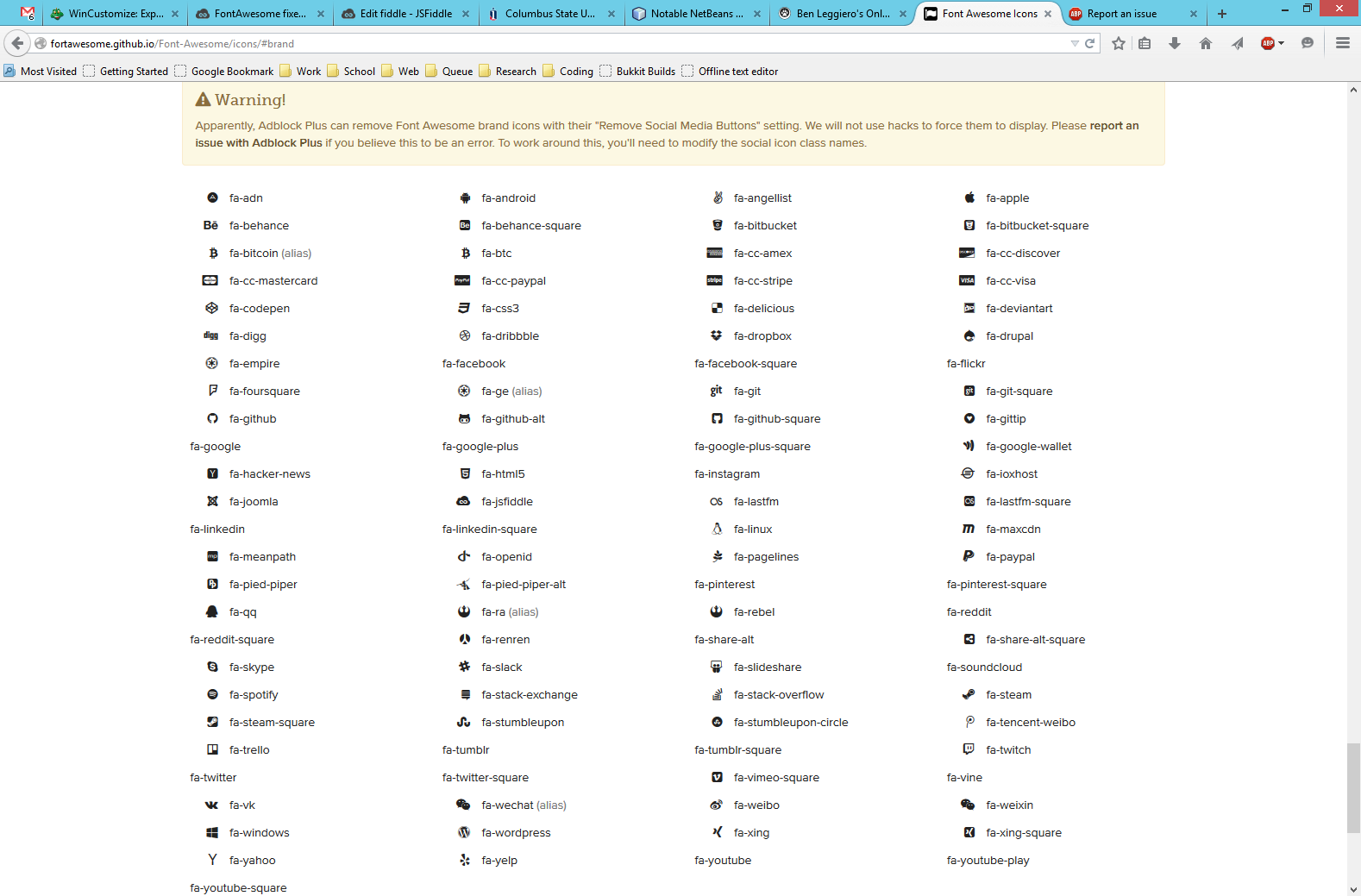Click the fa-trello icon
The image size is (1361, 896).
[212, 749]
